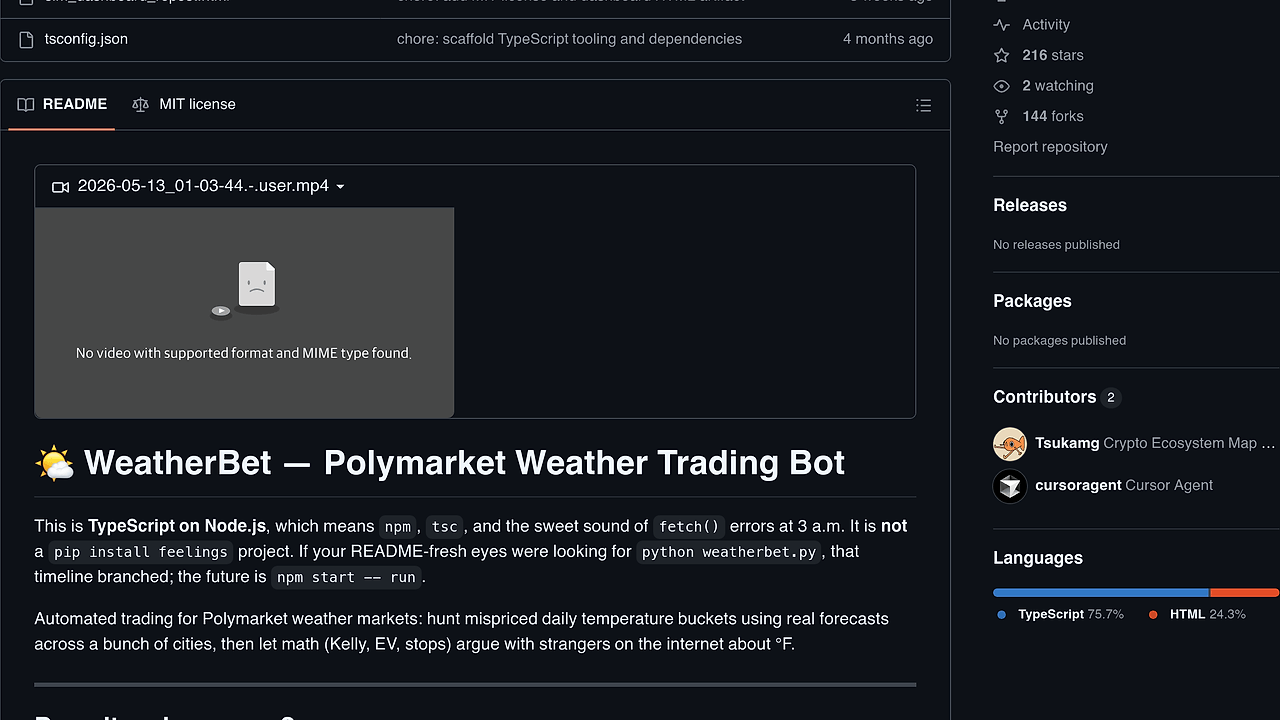
Task: Open the repository Activity link
Action: click(x=1046, y=25)
